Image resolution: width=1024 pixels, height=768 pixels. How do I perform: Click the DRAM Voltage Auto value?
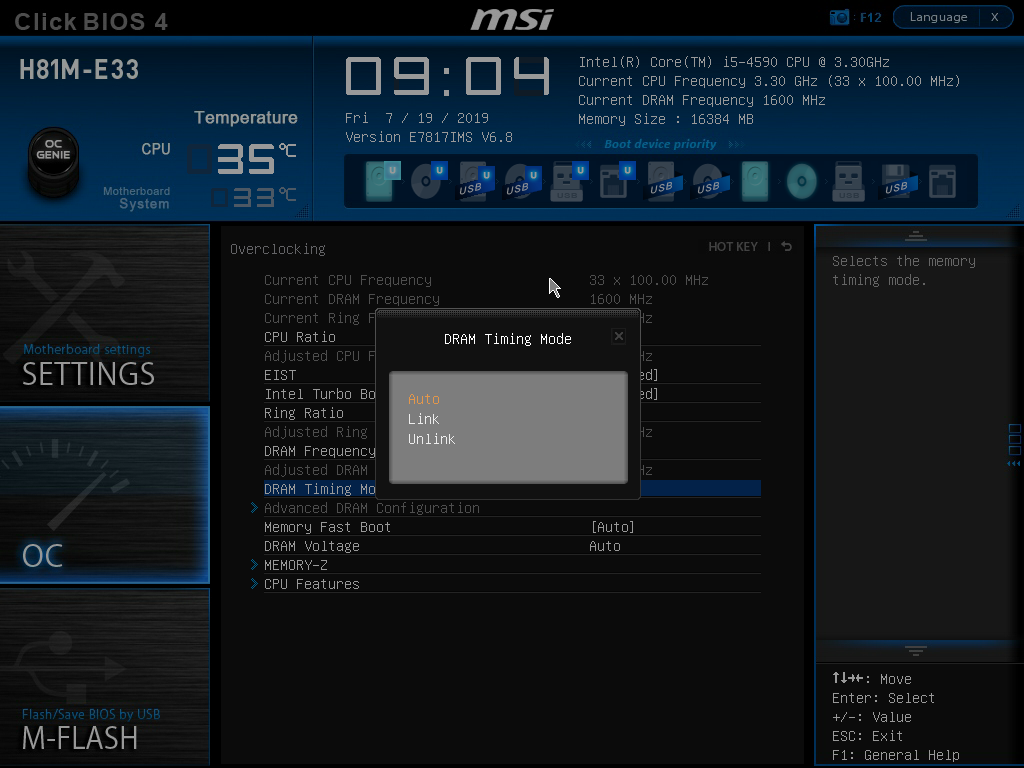tap(605, 546)
